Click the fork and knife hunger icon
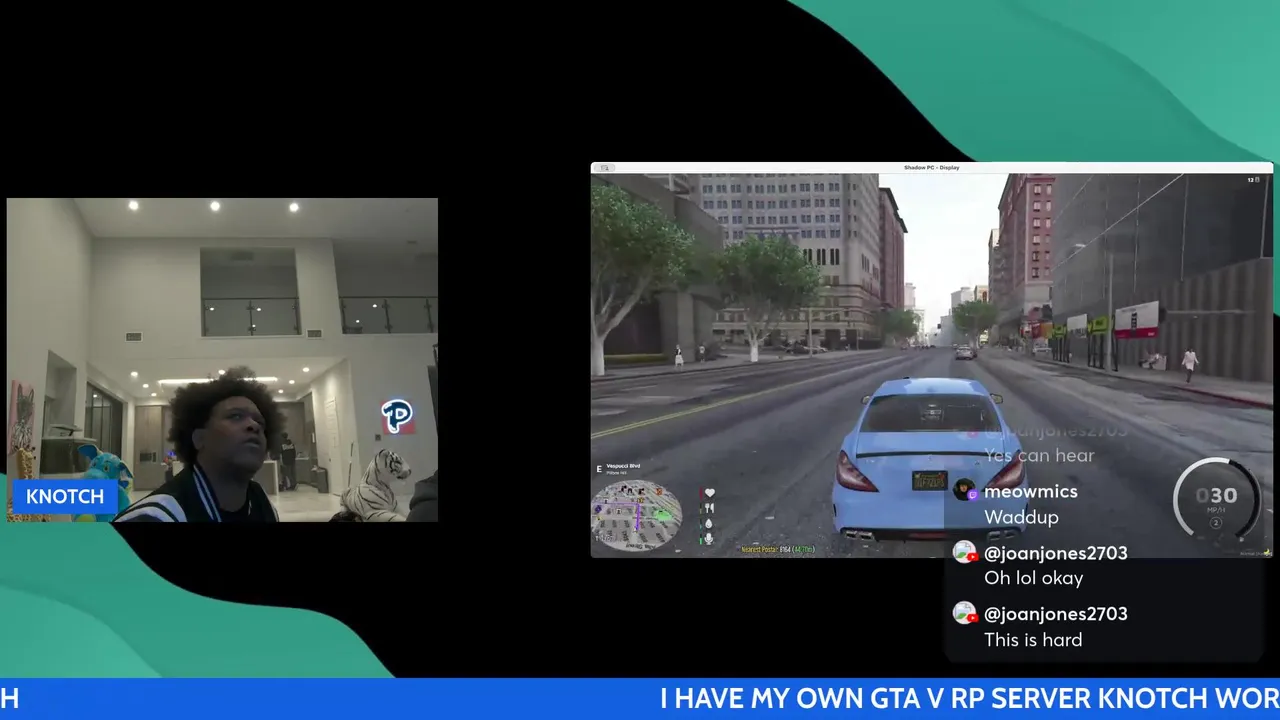The height and width of the screenshot is (720, 1280). pos(710,508)
